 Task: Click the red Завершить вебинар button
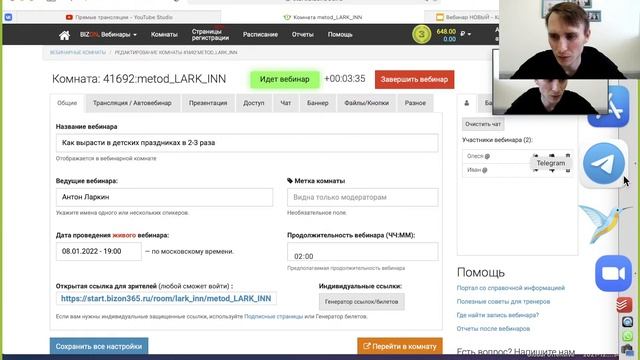(414, 80)
